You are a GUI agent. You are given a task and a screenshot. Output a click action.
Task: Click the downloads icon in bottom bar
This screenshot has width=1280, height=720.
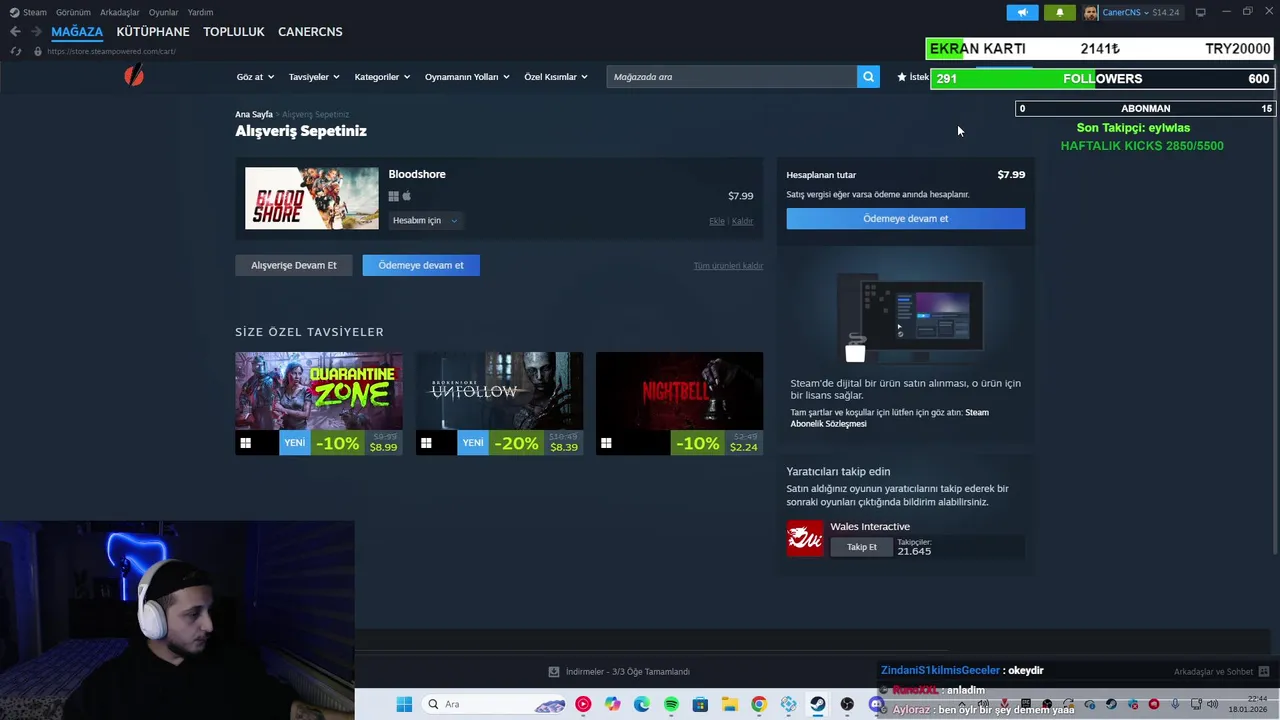[554, 672]
